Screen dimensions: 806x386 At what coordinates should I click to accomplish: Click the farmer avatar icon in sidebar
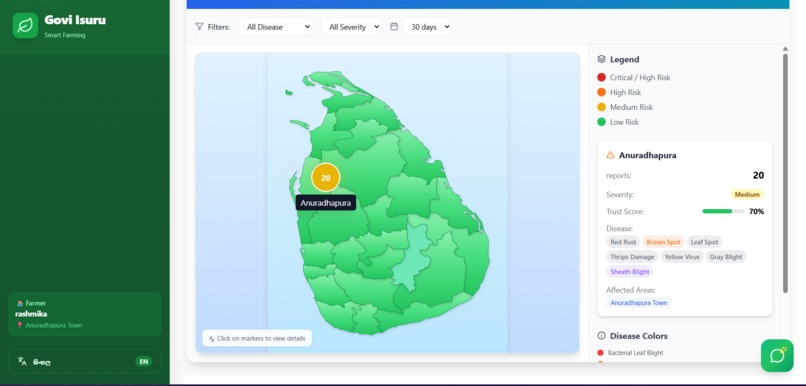click(20, 303)
